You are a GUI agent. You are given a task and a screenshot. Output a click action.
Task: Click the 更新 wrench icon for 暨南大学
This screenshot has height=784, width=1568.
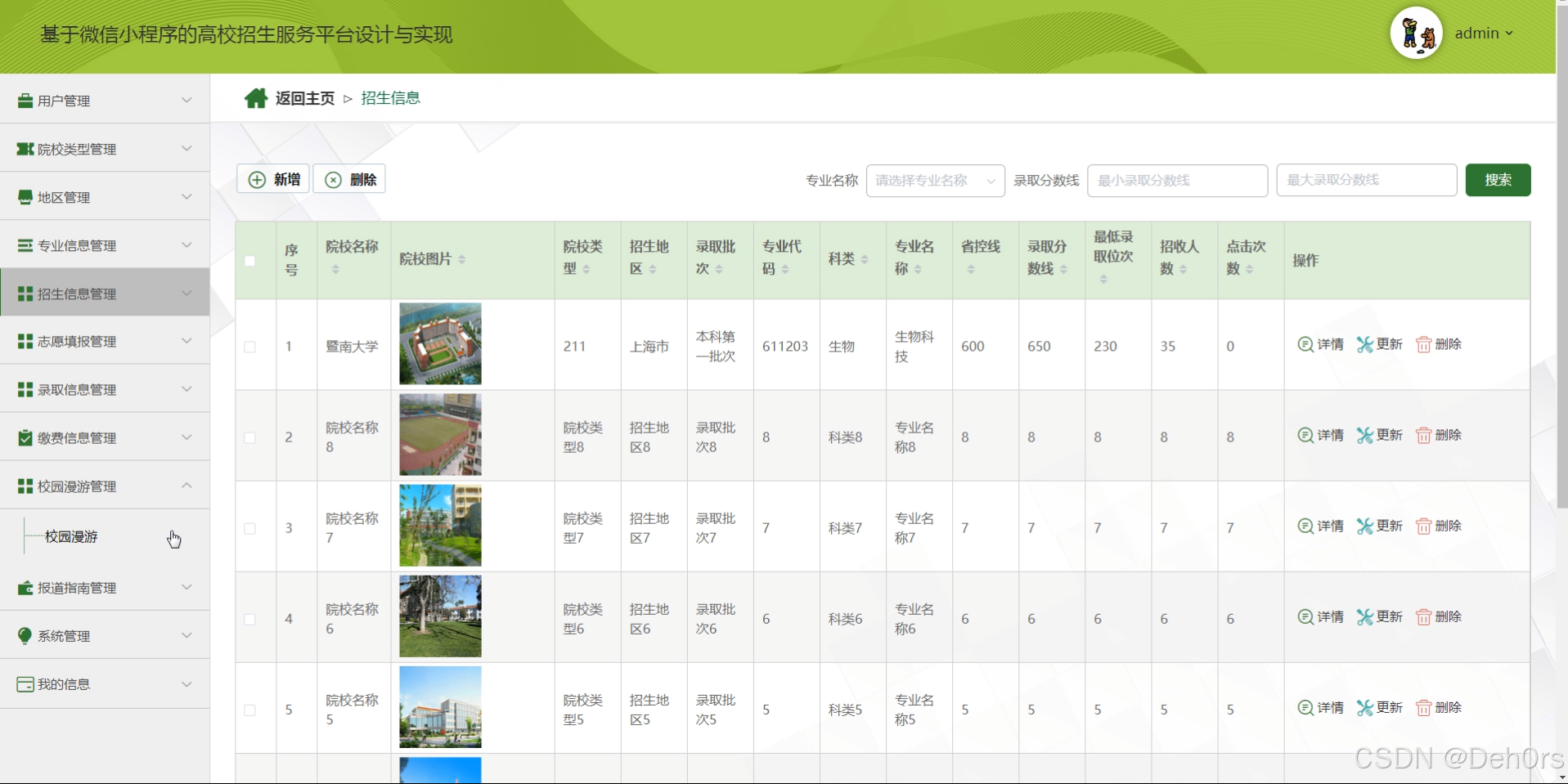click(1364, 344)
